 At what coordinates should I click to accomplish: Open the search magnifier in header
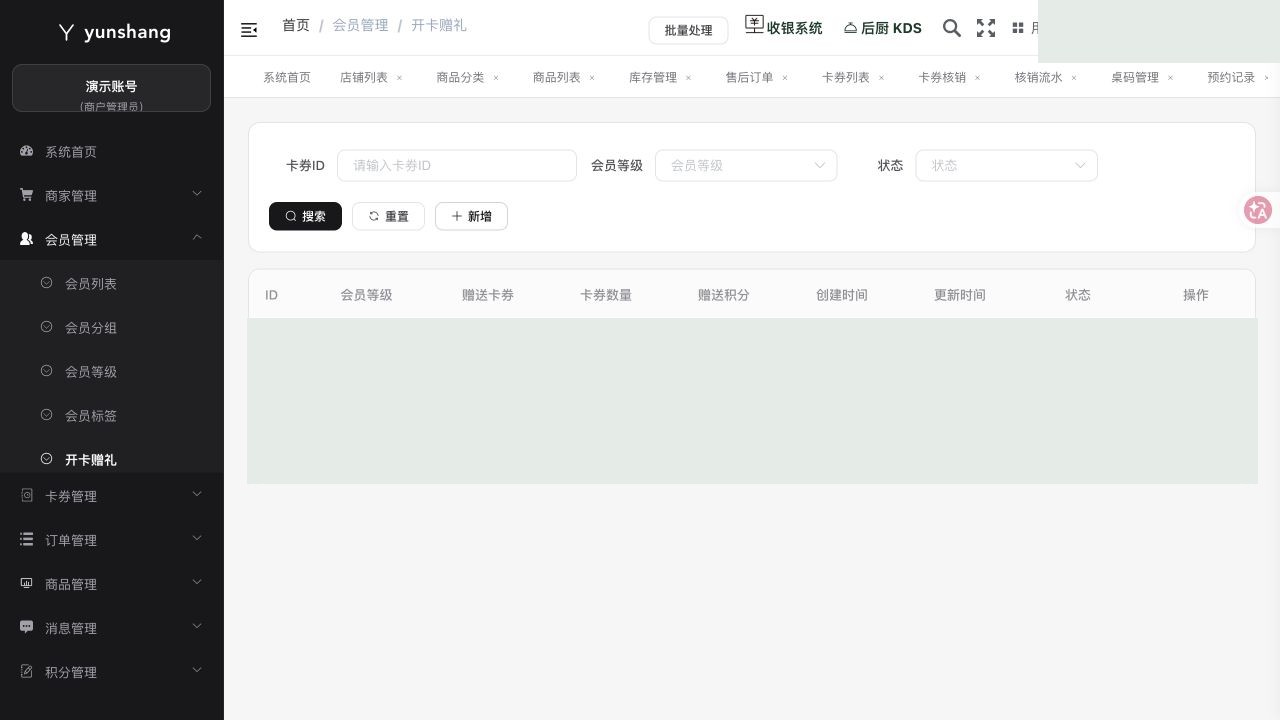pyautogui.click(x=952, y=28)
